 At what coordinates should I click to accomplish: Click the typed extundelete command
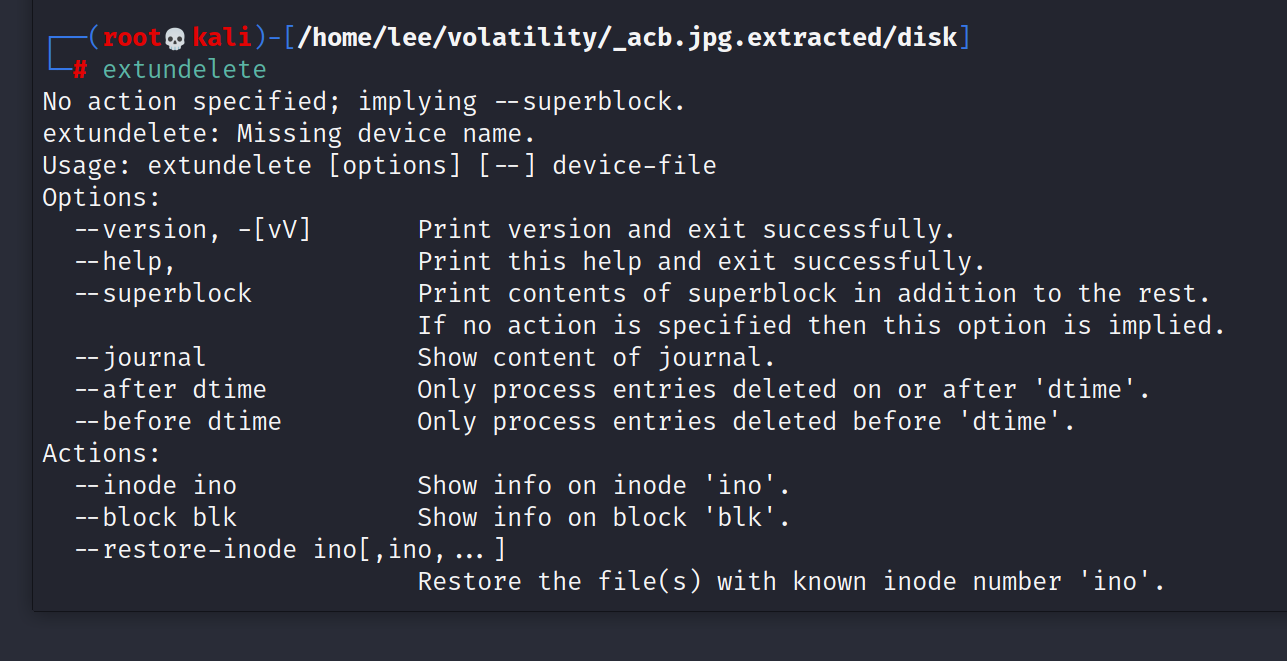point(185,70)
